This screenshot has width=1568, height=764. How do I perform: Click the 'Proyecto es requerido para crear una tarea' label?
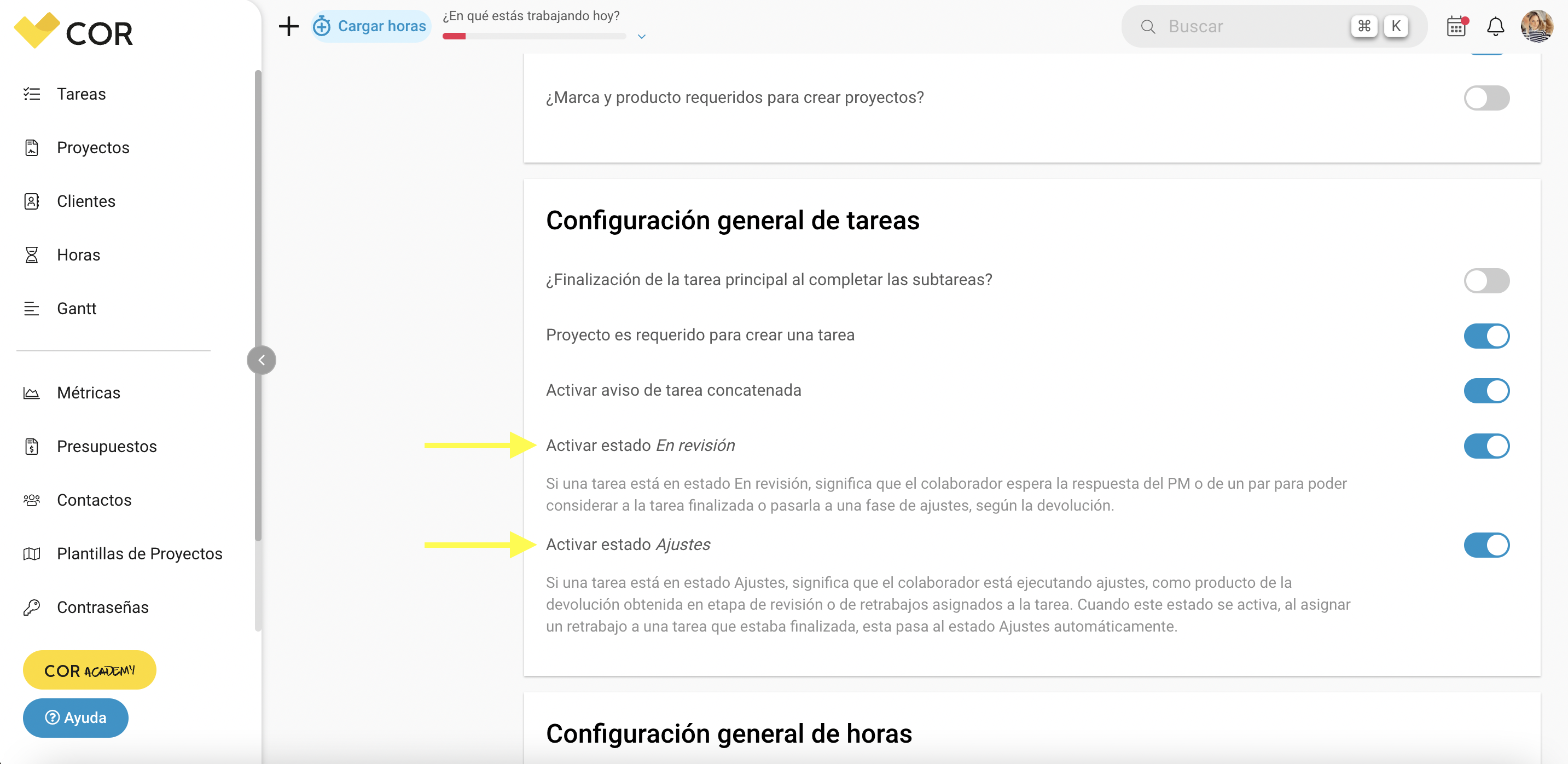(x=700, y=335)
